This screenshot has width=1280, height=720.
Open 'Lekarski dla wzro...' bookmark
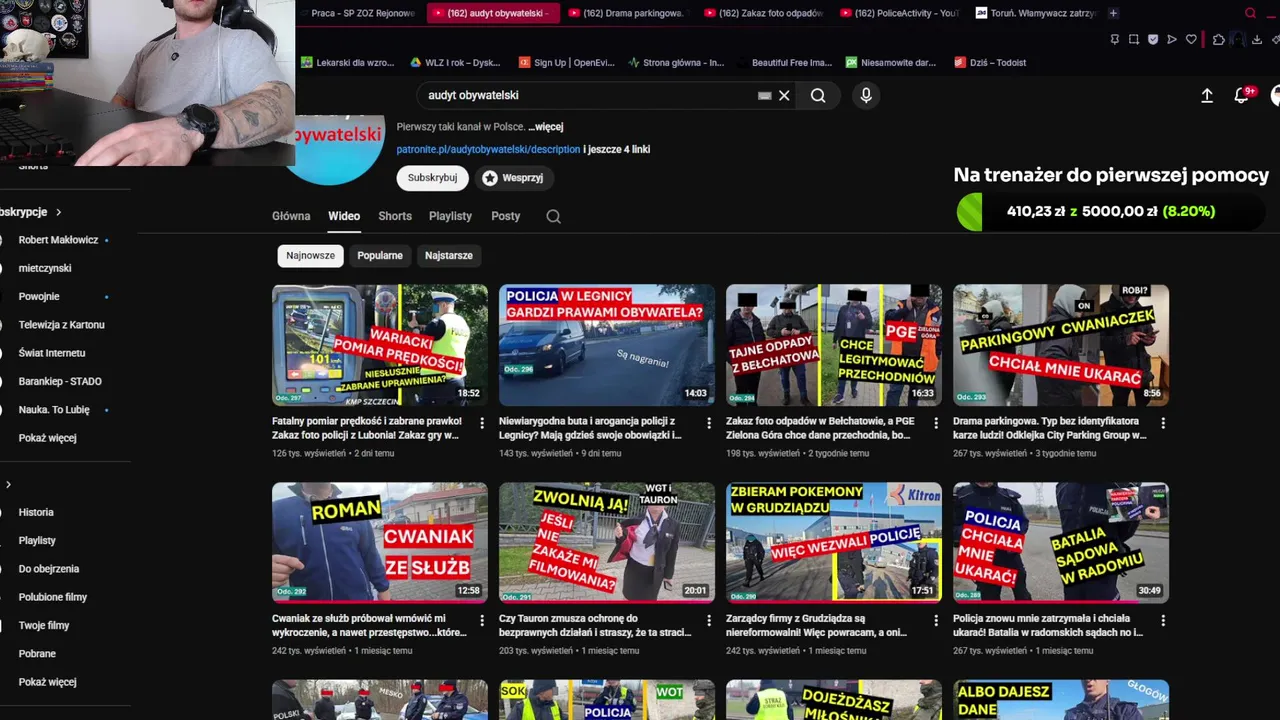(x=348, y=62)
